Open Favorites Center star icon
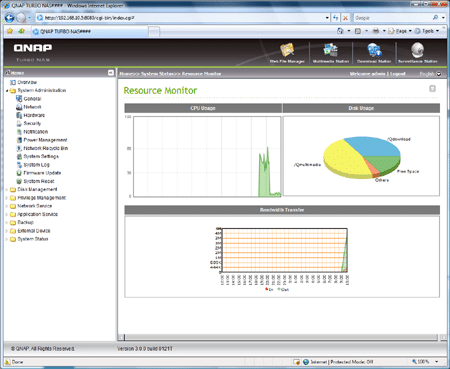 [10, 31]
